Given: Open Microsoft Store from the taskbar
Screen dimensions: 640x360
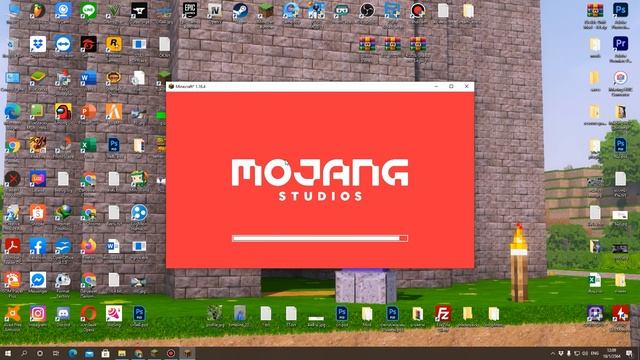Looking at the screenshot, I should pos(105,353).
